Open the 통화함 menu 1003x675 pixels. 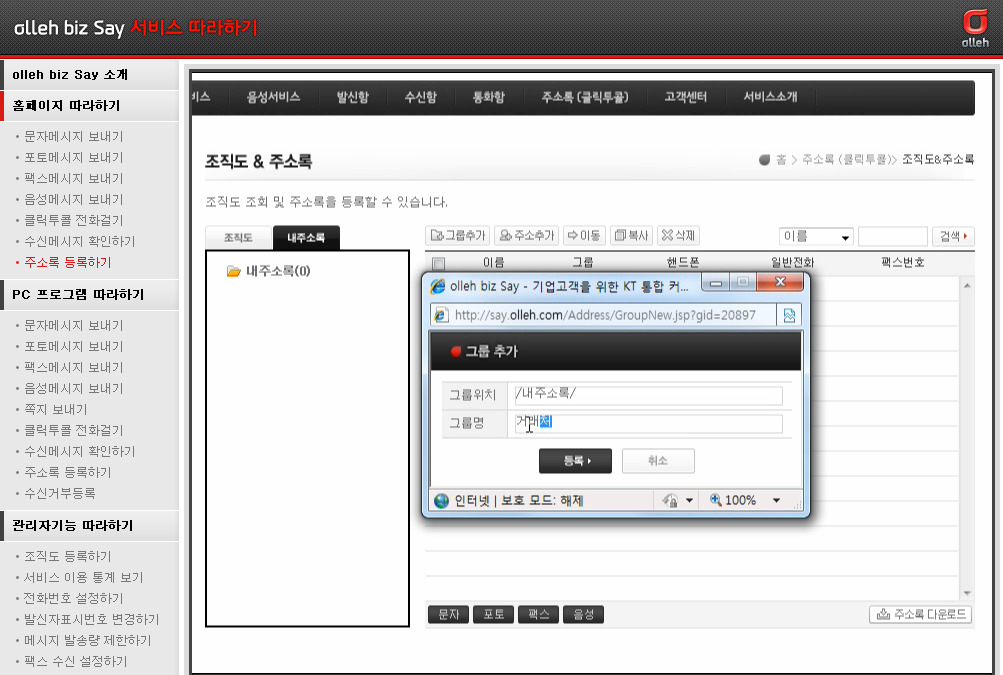488,97
